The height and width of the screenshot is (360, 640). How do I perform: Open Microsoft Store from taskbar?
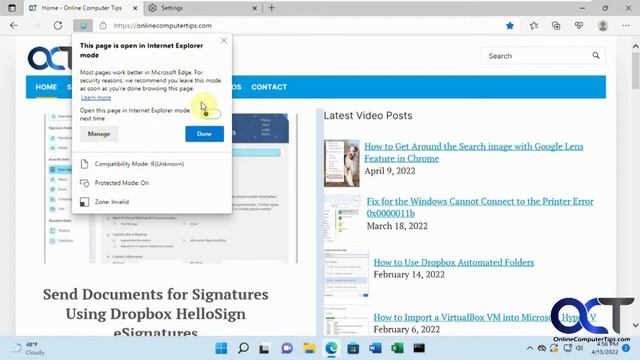click(x=353, y=348)
